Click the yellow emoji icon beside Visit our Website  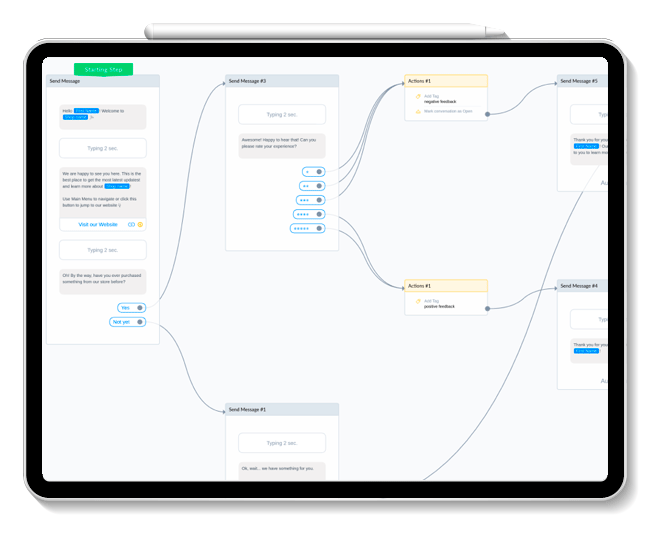(x=140, y=225)
